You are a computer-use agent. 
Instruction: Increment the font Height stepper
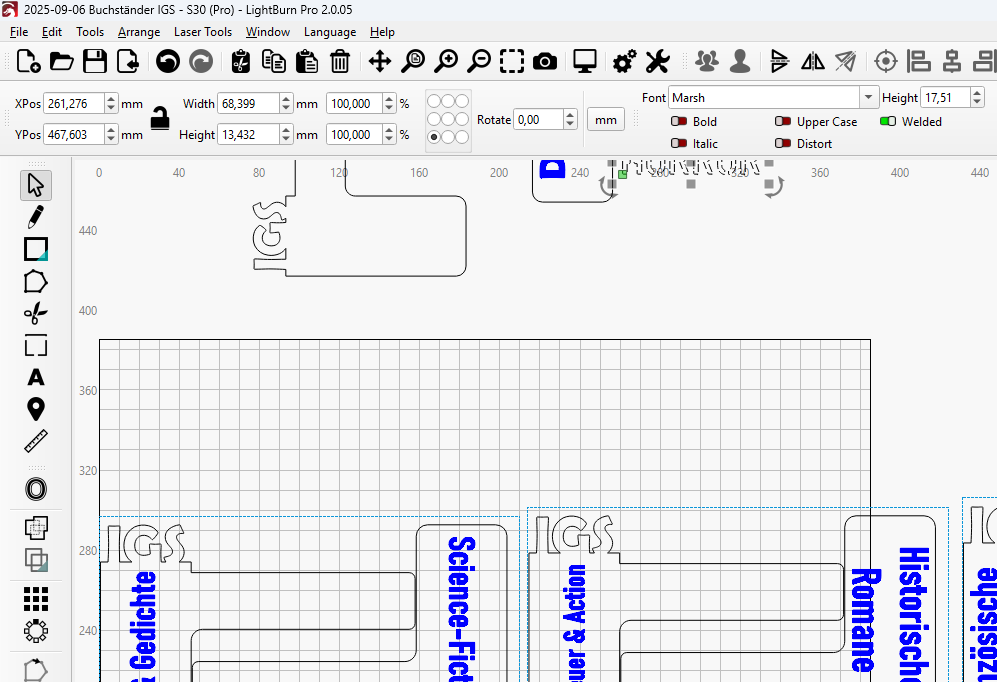(977, 93)
